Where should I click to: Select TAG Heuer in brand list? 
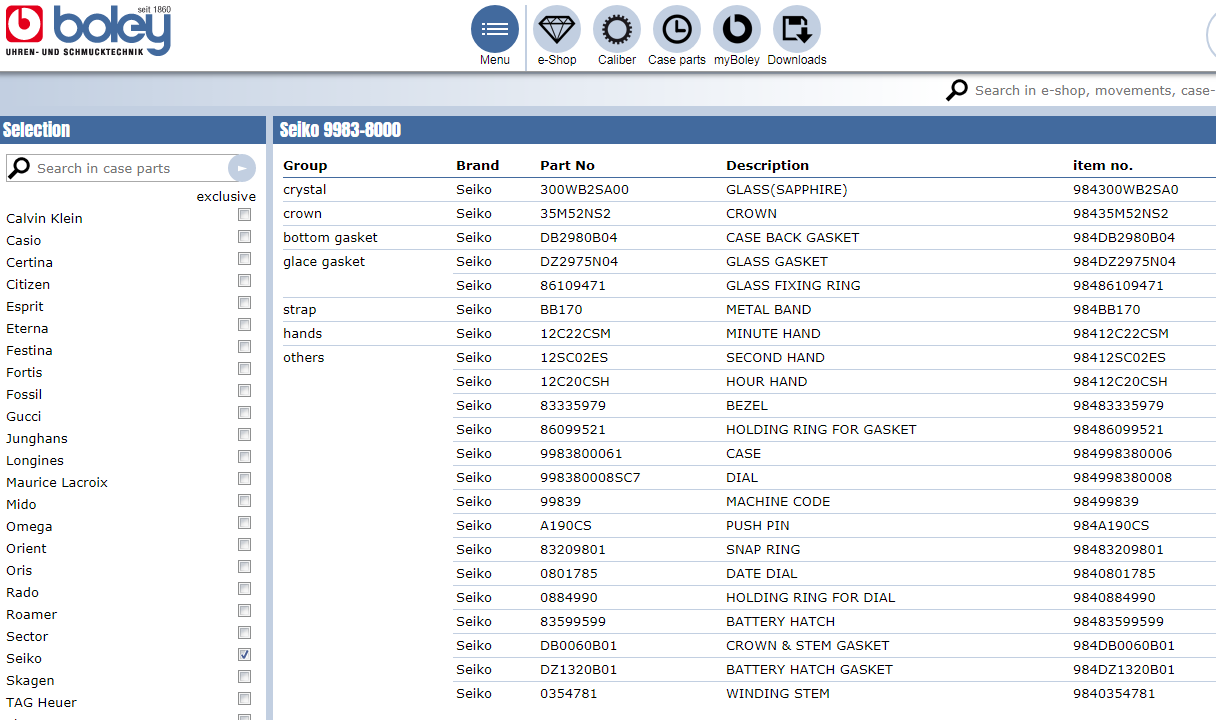[x=42, y=703]
